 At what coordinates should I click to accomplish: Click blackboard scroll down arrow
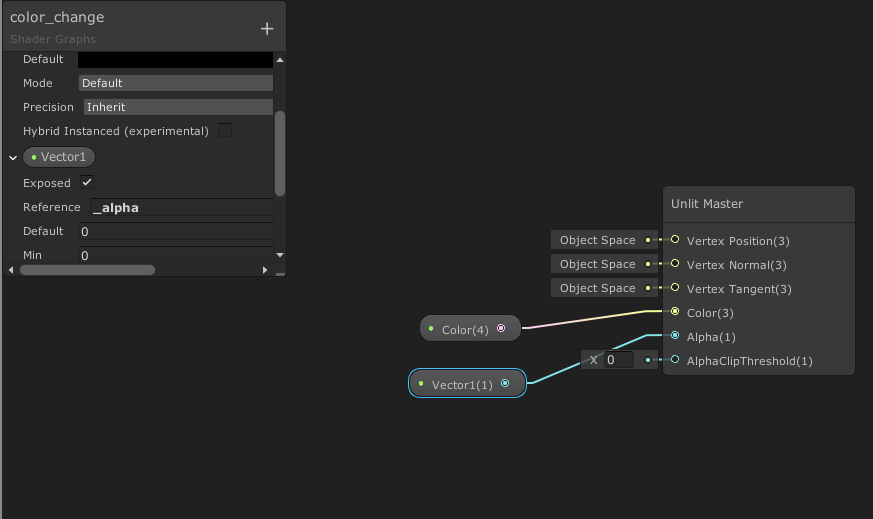coord(280,255)
